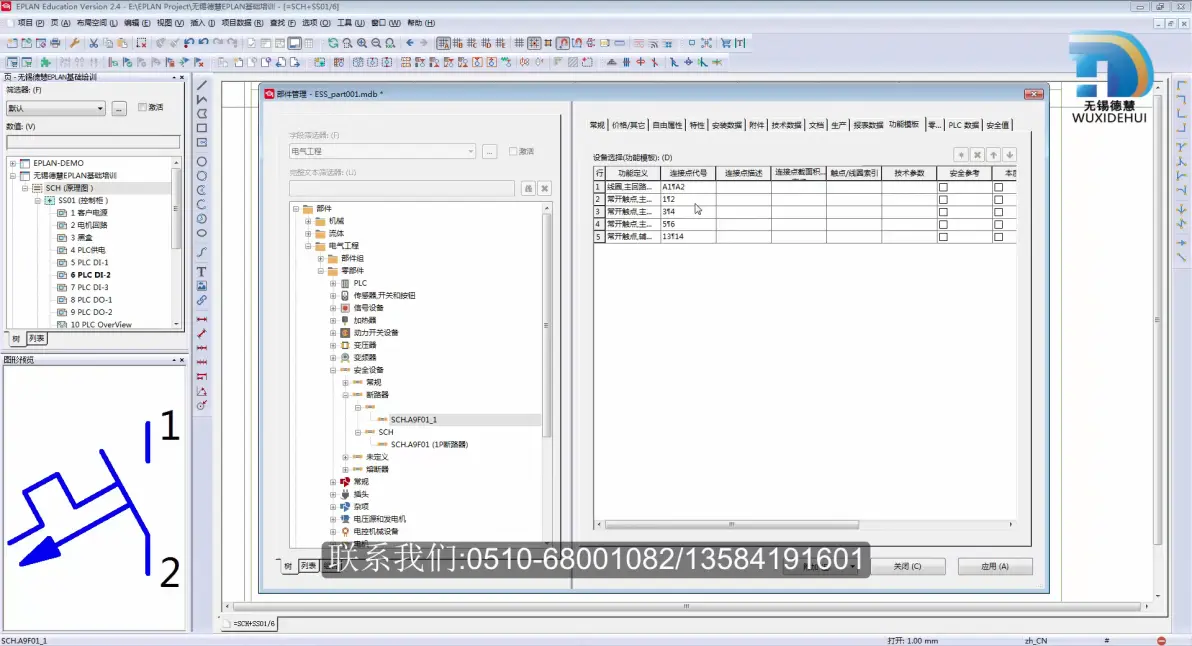This screenshot has width=1192, height=646.
Task: Tick the 安全参考 checkbox in row 3
Action: pyautogui.click(x=943, y=212)
